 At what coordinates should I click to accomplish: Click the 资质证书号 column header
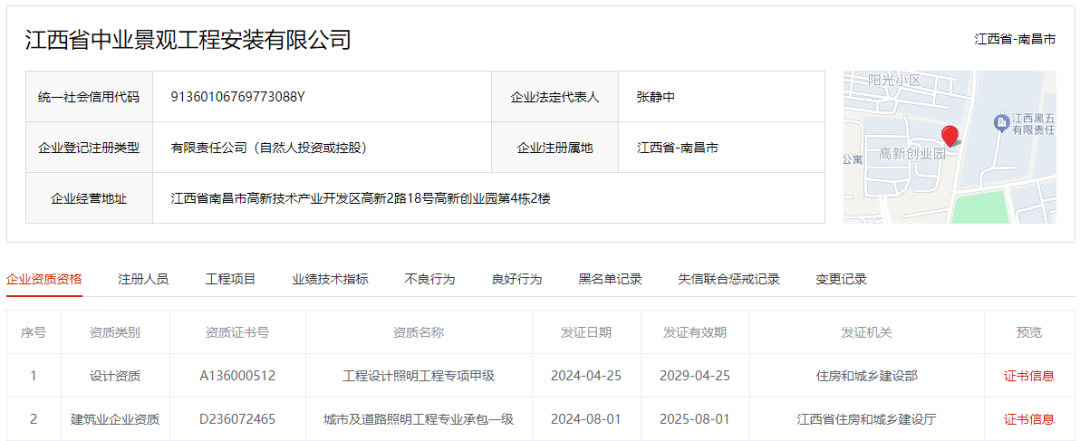(238, 332)
